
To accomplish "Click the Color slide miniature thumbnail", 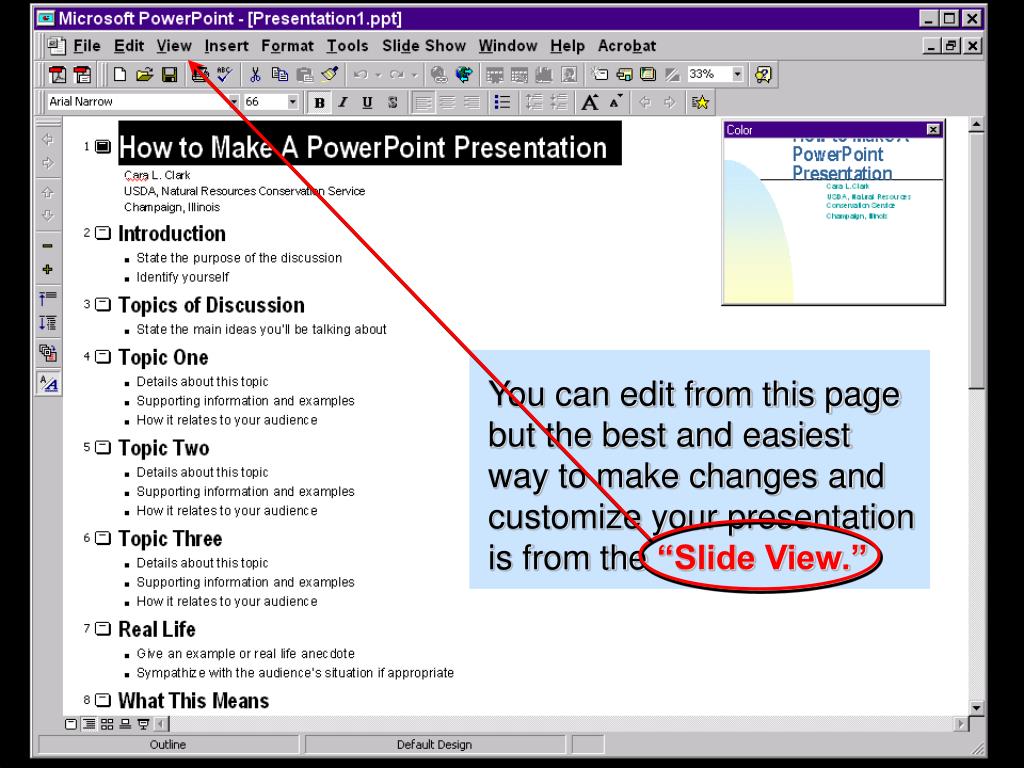I will pyautogui.click(x=833, y=220).
